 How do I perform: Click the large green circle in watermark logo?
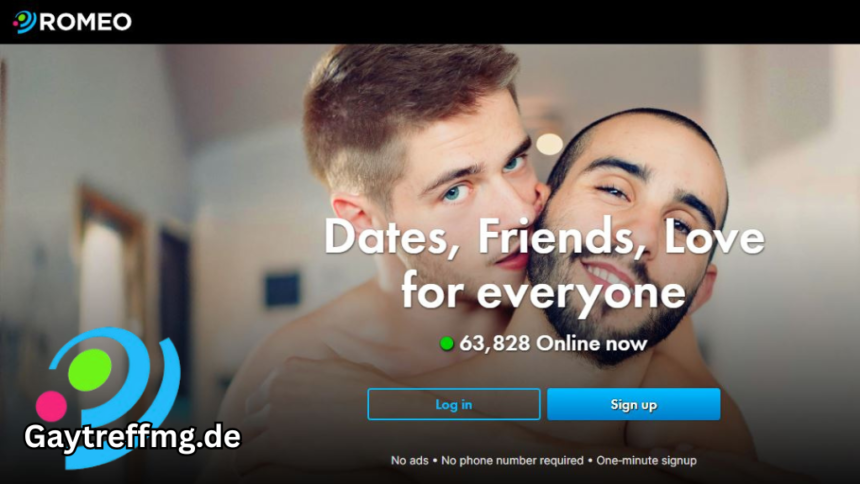point(89,370)
